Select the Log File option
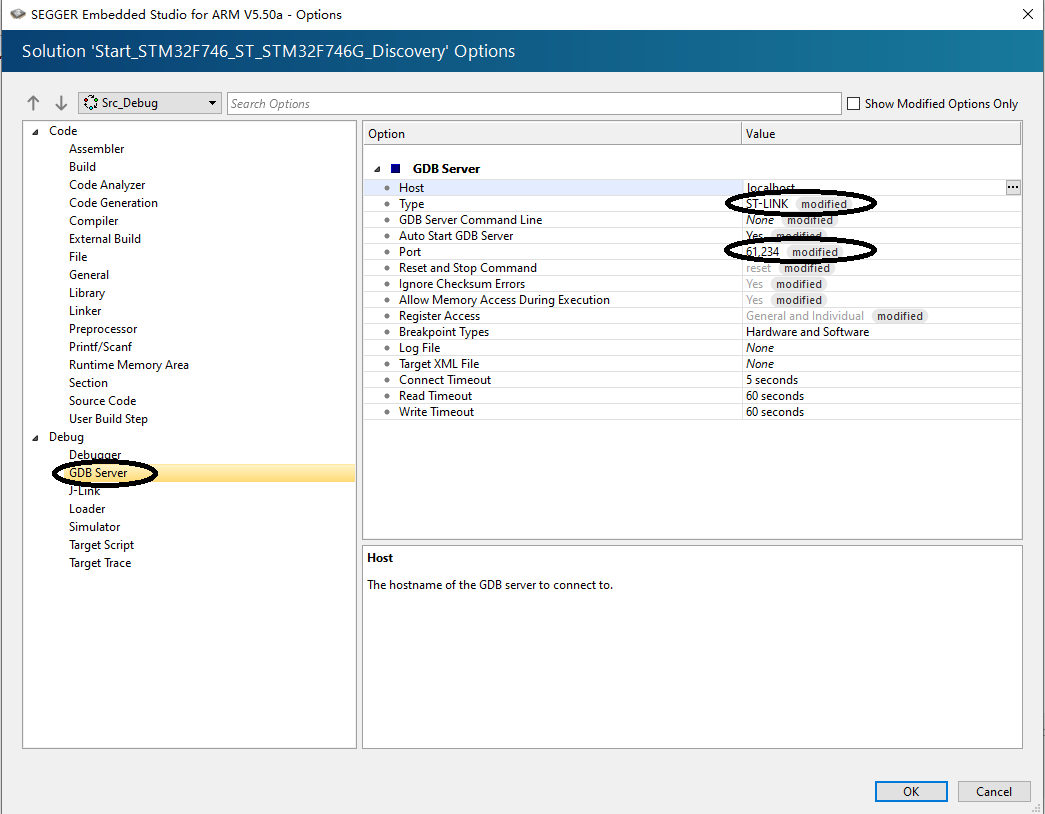 coord(692,347)
